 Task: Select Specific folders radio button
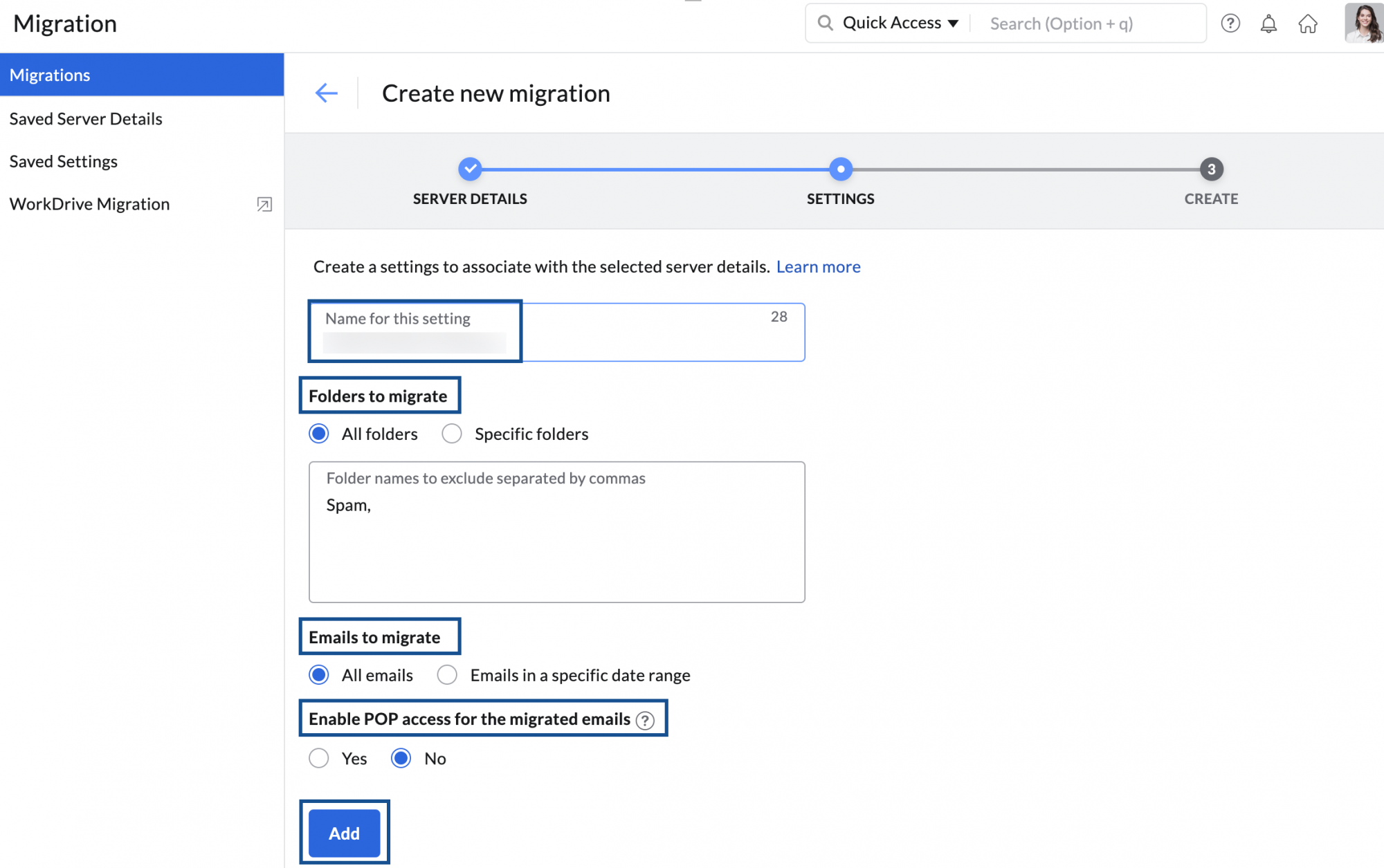[x=450, y=433]
